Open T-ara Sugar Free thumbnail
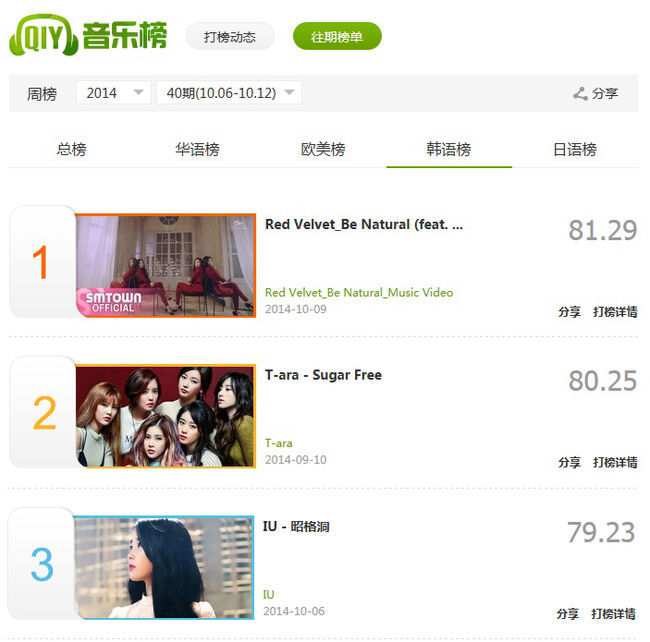Screen dimensions: 650x642 (x=165, y=416)
